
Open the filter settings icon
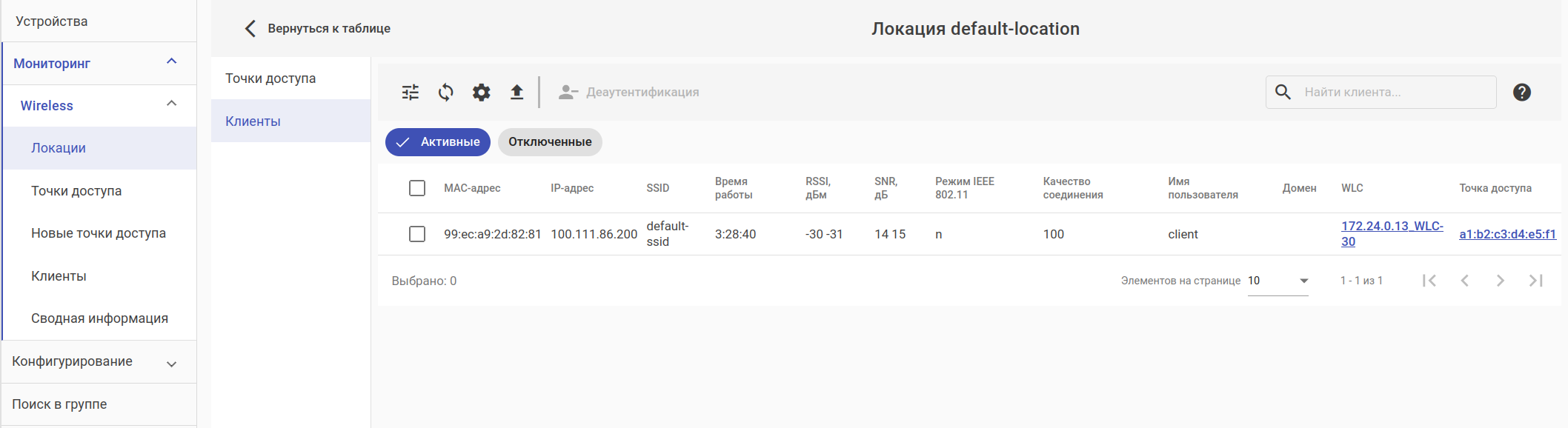click(411, 92)
